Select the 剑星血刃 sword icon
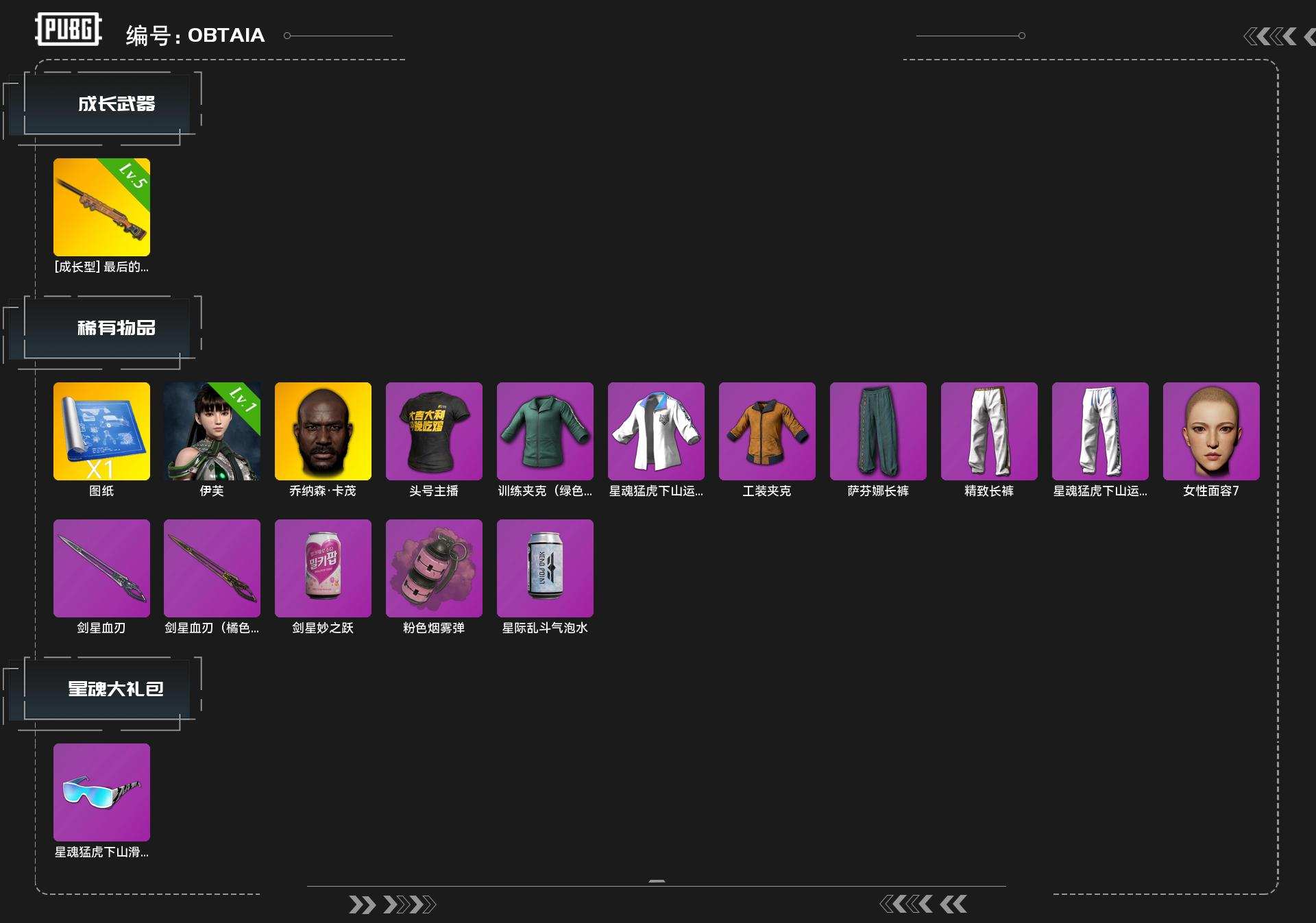The height and width of the screenshot is (923, 1316). 101,568
